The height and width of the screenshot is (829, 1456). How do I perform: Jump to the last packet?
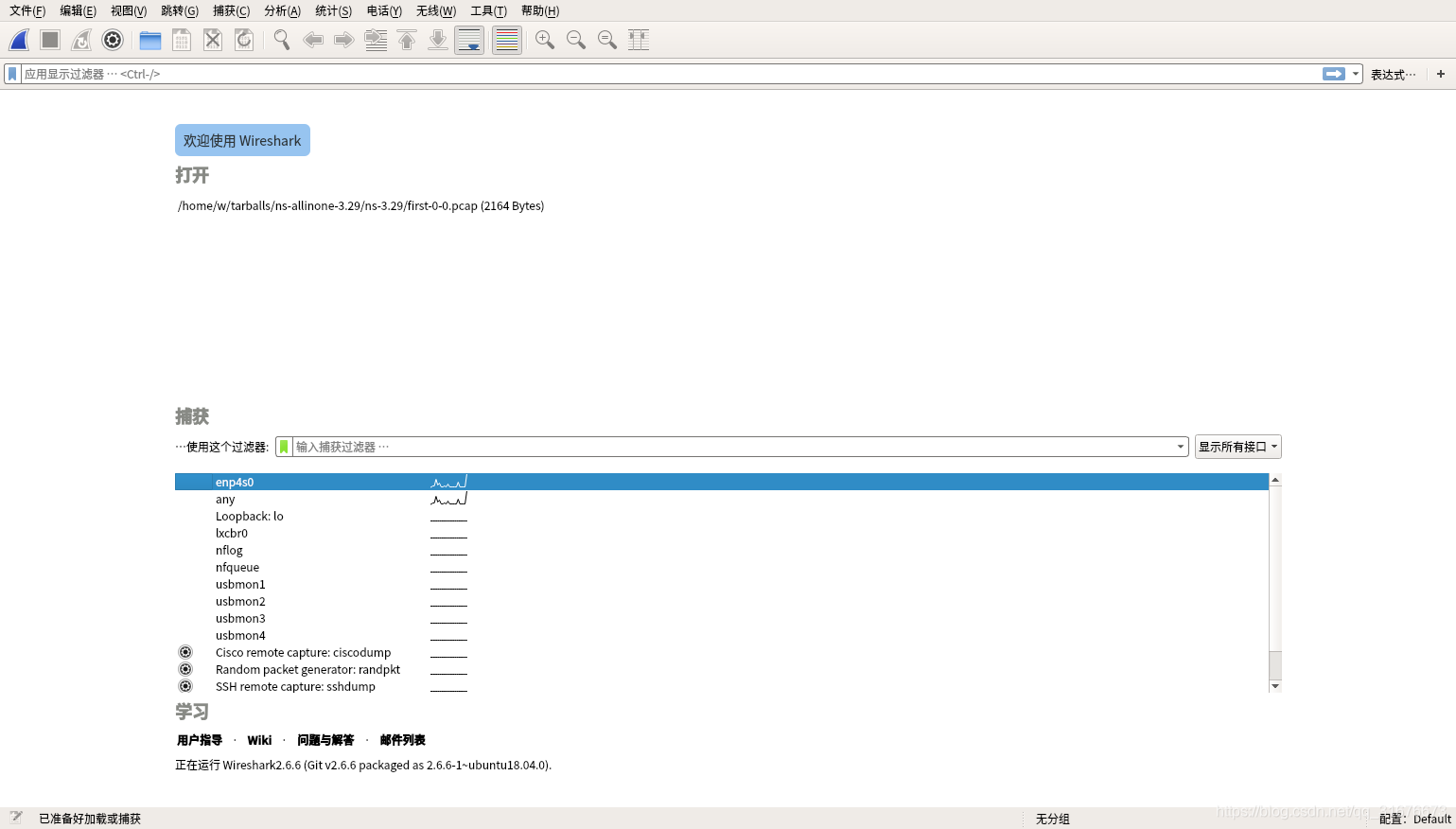[438, 40]
